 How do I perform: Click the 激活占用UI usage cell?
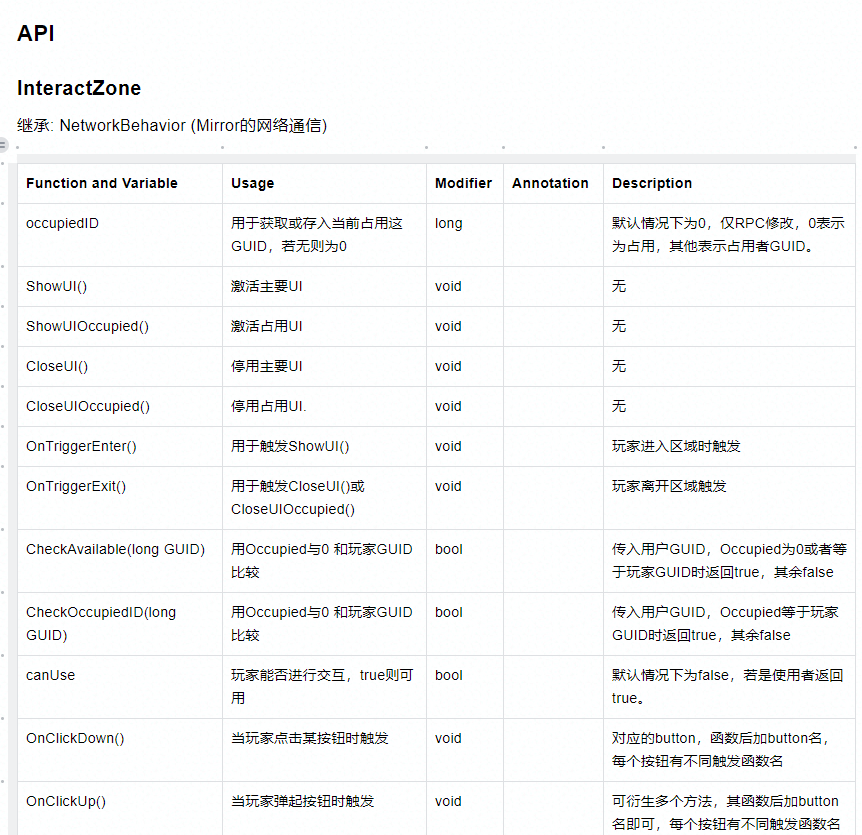tap(324, 327)
